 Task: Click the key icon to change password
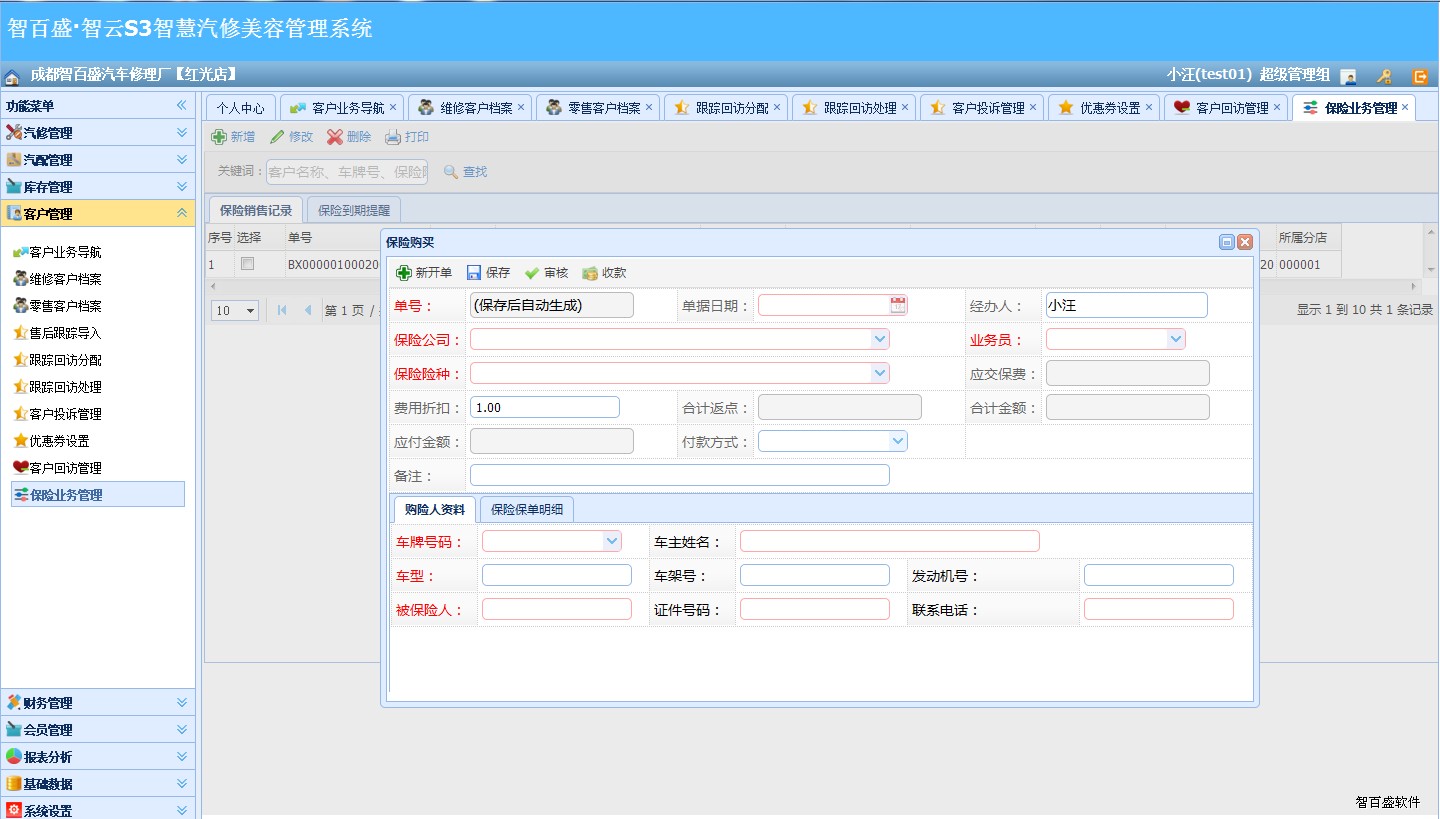[1384, 76]
